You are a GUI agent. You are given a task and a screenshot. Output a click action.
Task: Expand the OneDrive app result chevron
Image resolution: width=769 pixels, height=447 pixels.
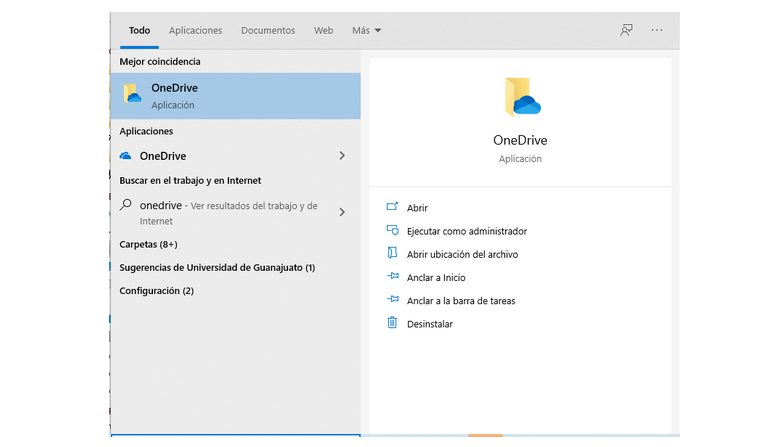pos(342,156)
